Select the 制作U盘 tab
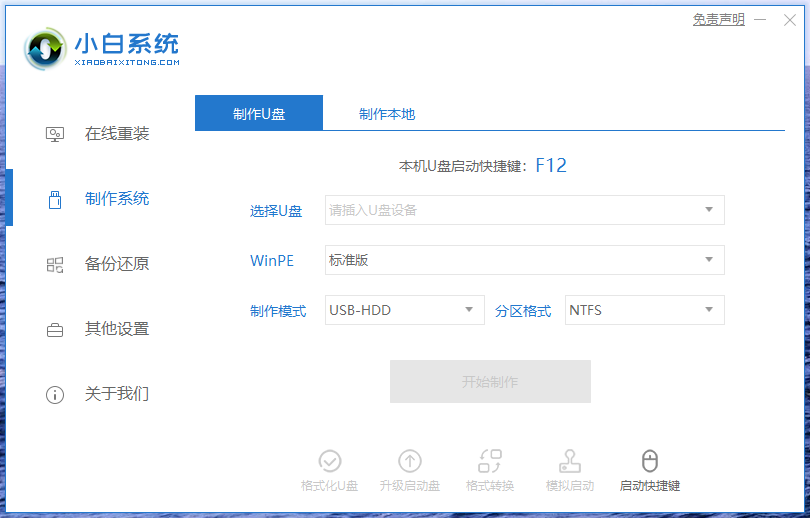810x518 pixels. (259, 114)
